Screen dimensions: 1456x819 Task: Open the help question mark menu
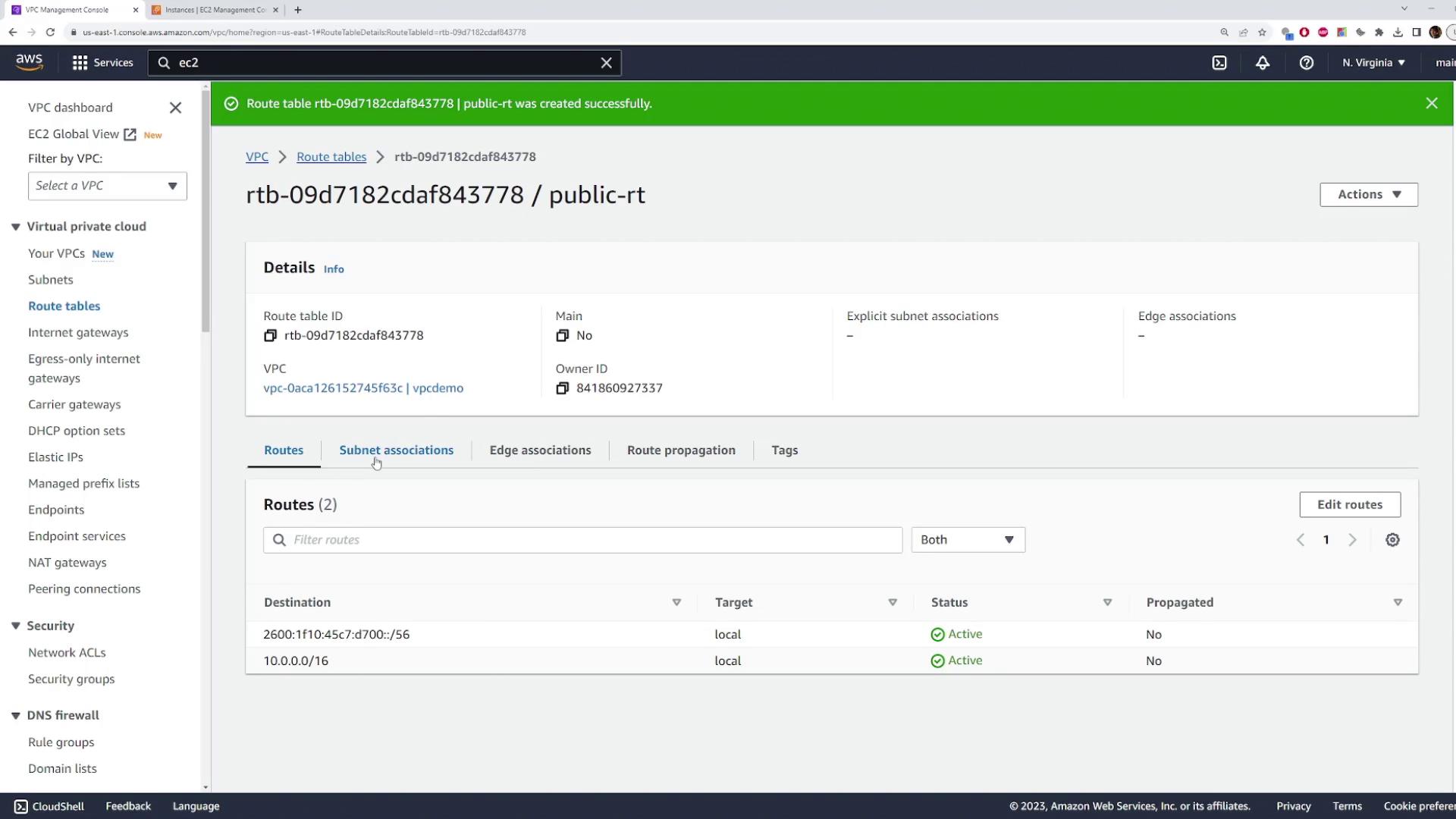tap(1306, 63)
